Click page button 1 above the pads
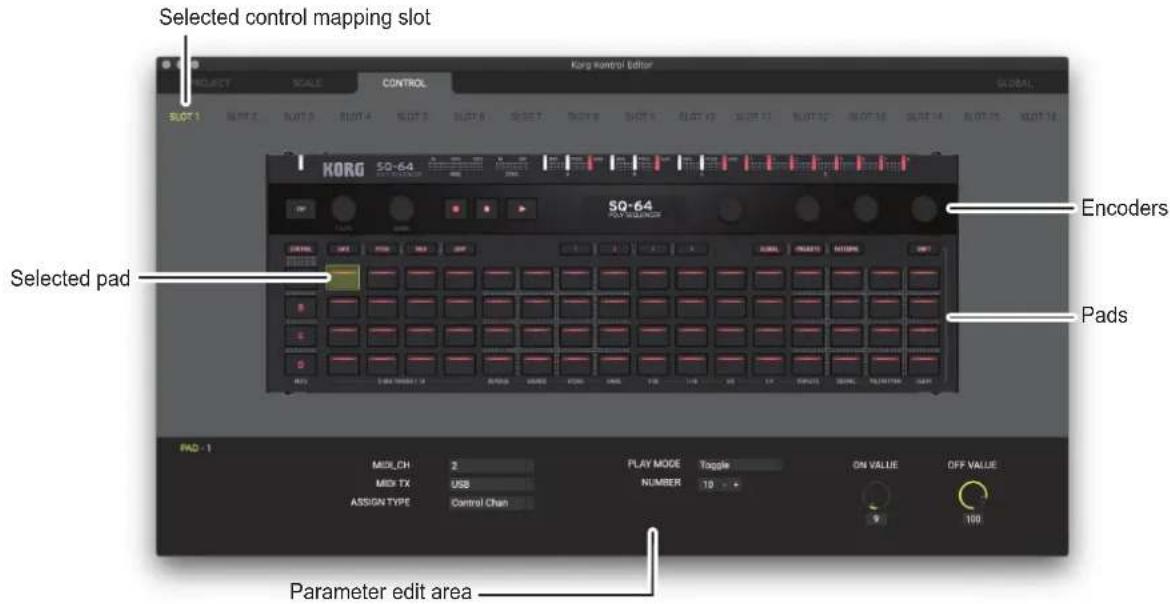This screenshot has height=604, width=1170. pyautogui.click(x=576, y=249)
